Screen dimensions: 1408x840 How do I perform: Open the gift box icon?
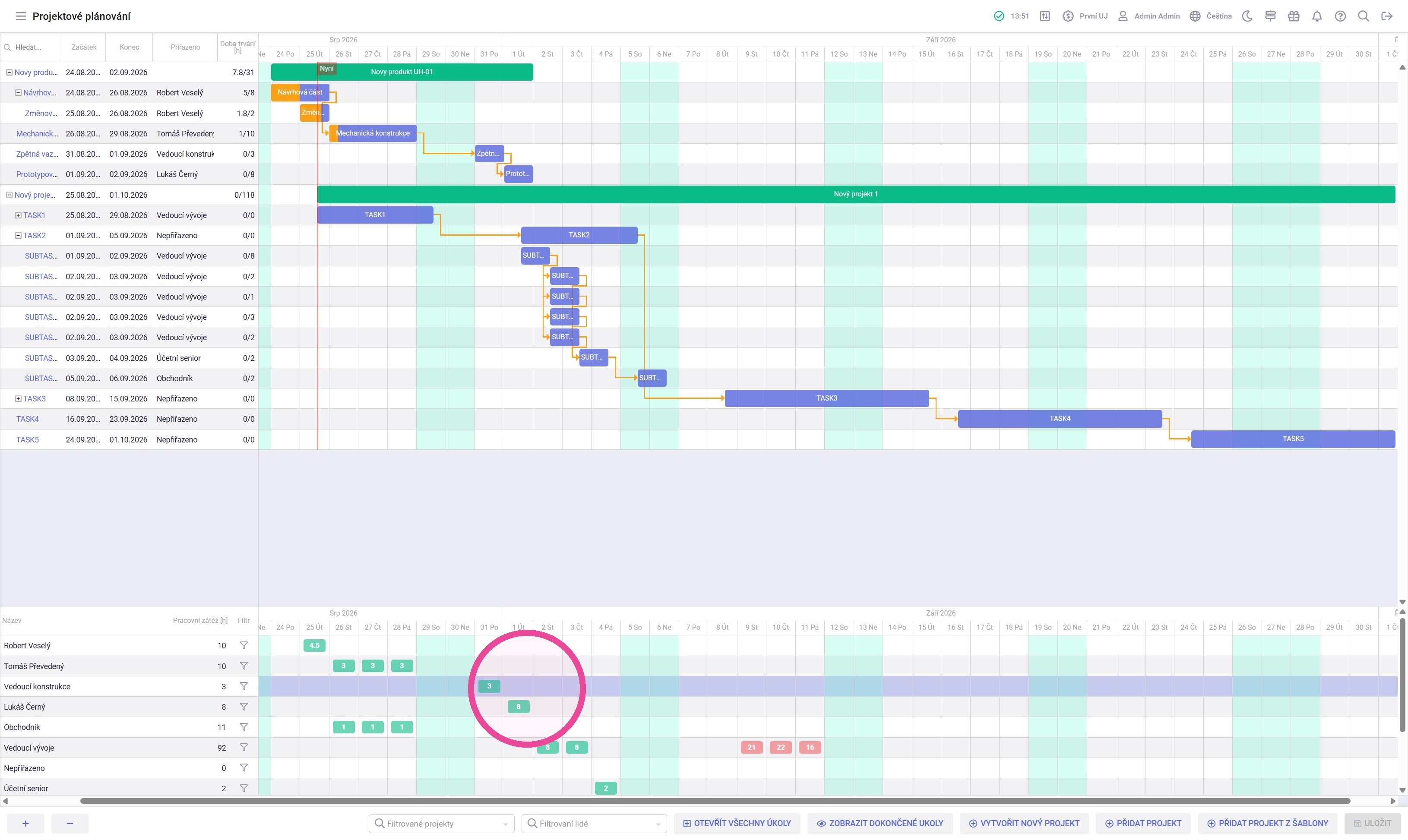coord(1294,16)
